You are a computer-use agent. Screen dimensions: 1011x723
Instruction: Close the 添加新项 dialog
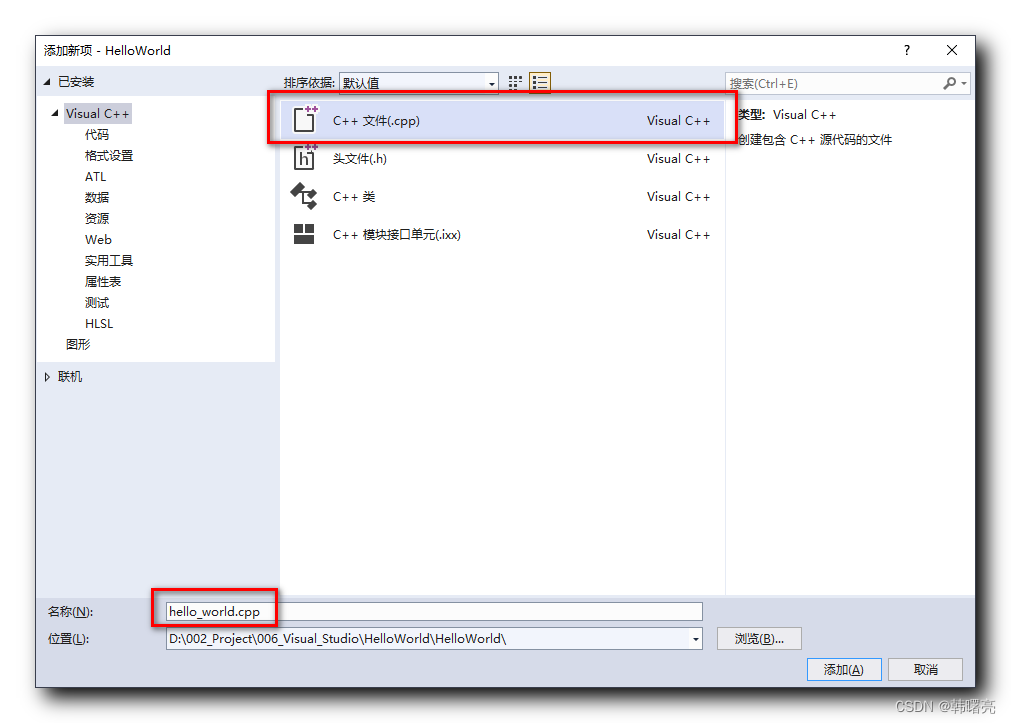[952, 50]
